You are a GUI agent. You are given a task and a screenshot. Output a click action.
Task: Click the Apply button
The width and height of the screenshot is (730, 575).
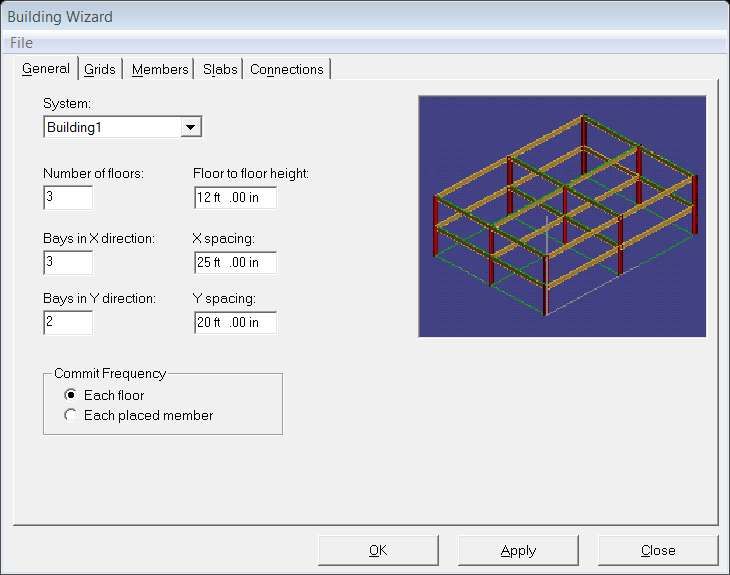point(518,550)
